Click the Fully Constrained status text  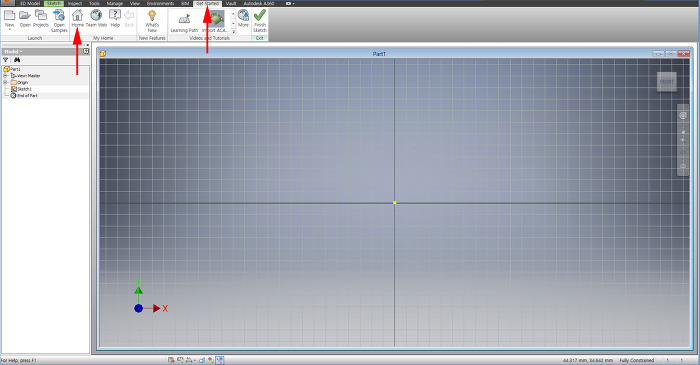[x=637, y=360]
